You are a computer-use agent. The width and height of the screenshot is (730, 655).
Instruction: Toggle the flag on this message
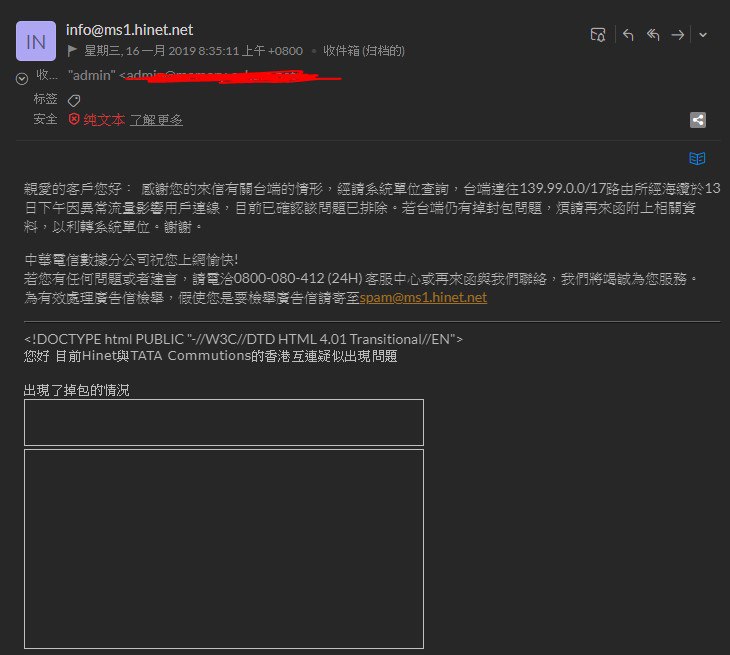tap(72, 51)
